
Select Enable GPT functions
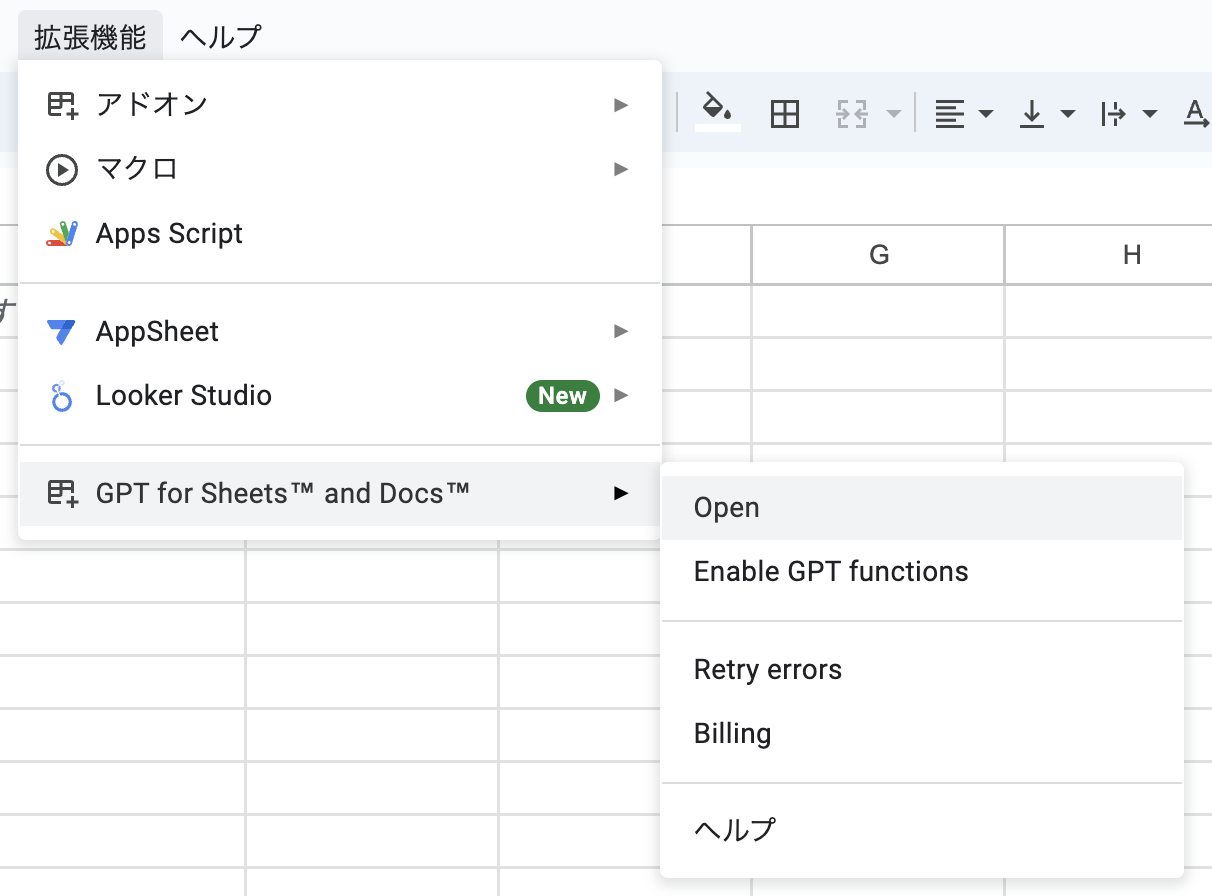831,571
